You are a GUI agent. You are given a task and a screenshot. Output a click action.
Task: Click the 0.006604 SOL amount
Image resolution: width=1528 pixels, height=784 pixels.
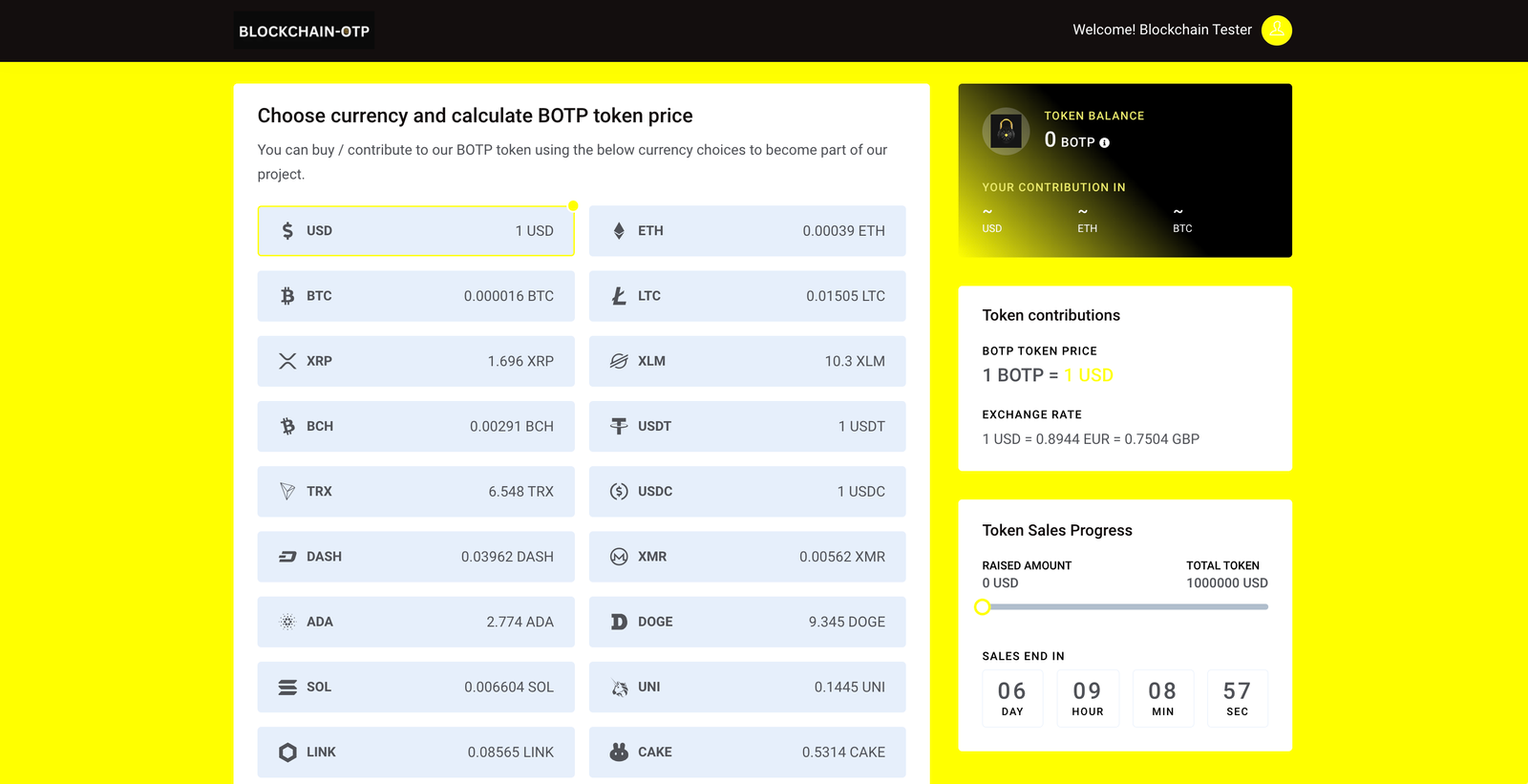pos(509,688)
